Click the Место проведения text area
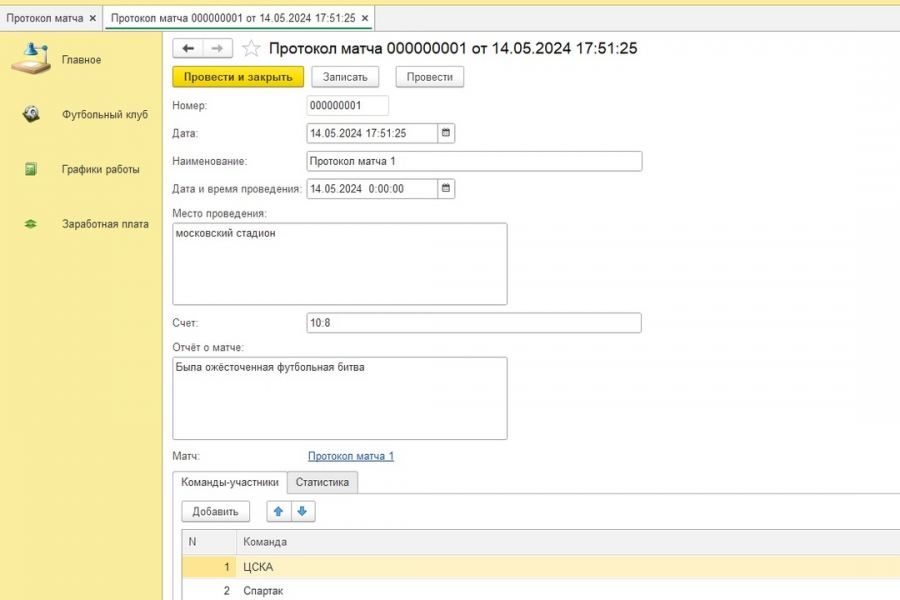Screen dimensions: 900x600 click(340, 264)
